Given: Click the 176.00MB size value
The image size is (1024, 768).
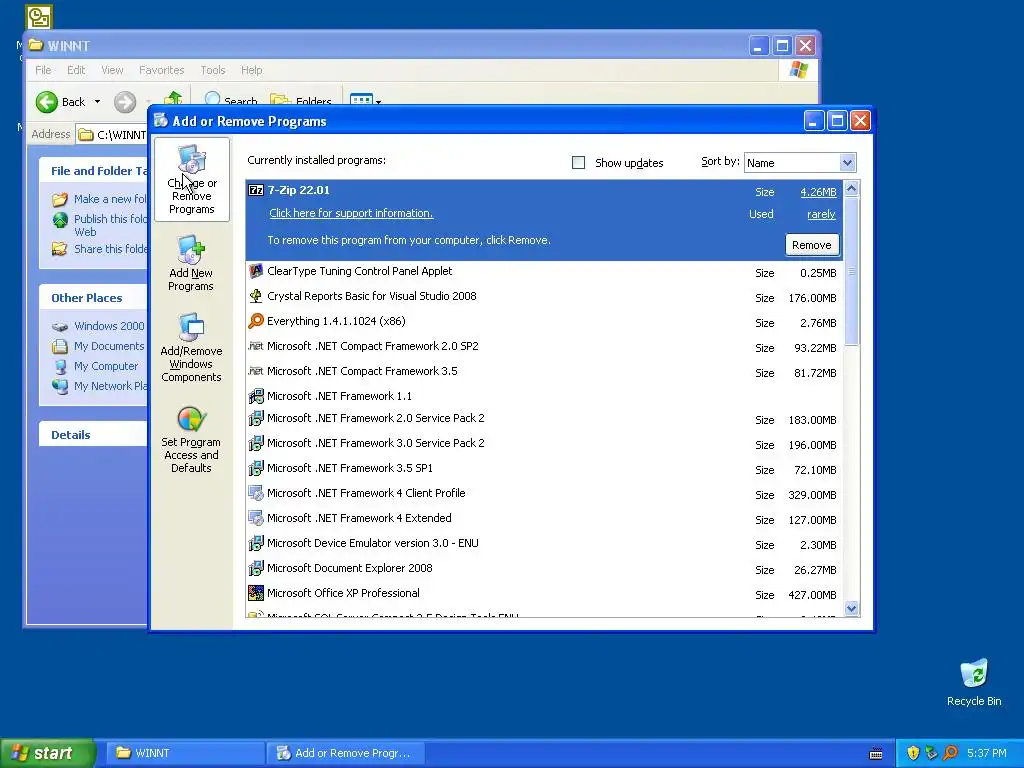Looking at the screenshot, I should (x=812, y=298).
